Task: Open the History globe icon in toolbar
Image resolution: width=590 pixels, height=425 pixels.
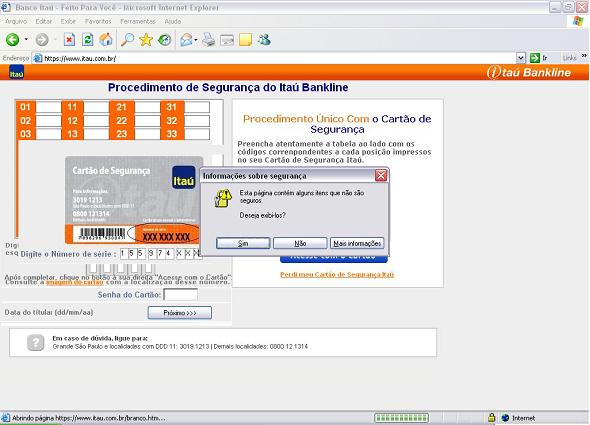Action: [x=164, y=40]
